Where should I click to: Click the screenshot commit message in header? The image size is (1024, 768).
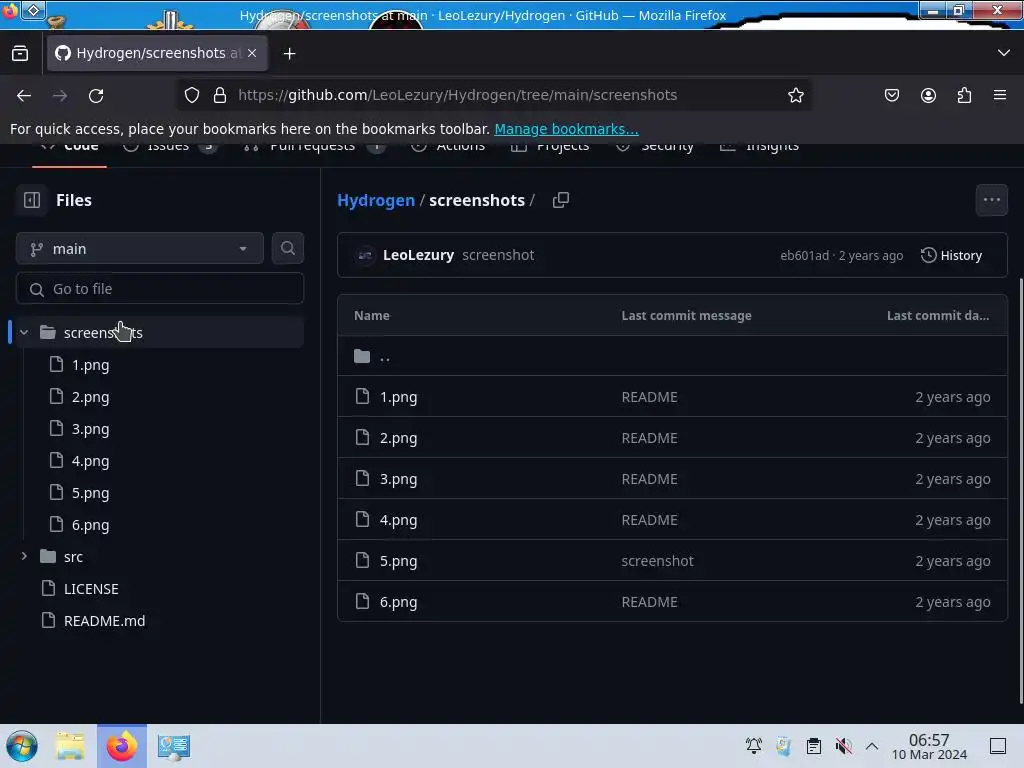498,255
